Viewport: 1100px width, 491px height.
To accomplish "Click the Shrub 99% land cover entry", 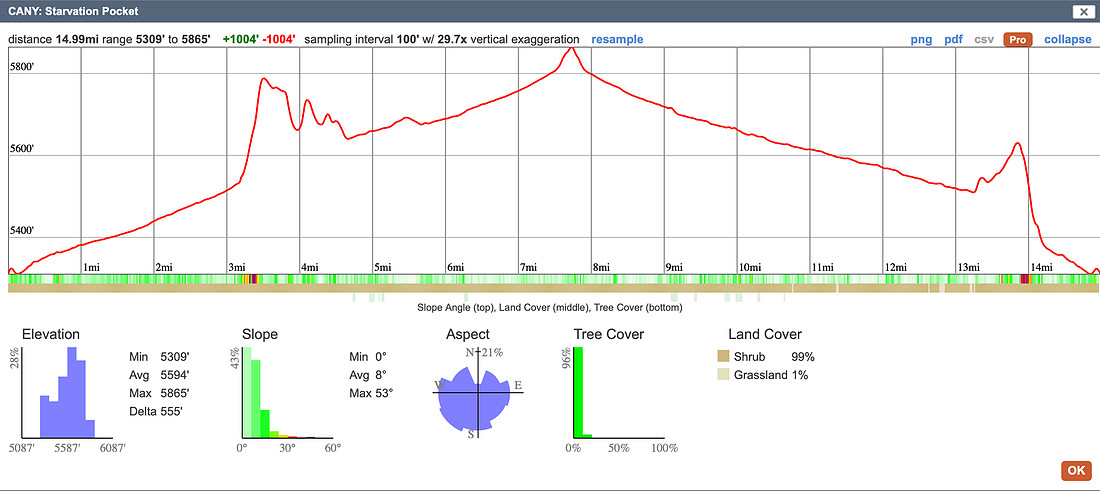I will coord(765,356).
